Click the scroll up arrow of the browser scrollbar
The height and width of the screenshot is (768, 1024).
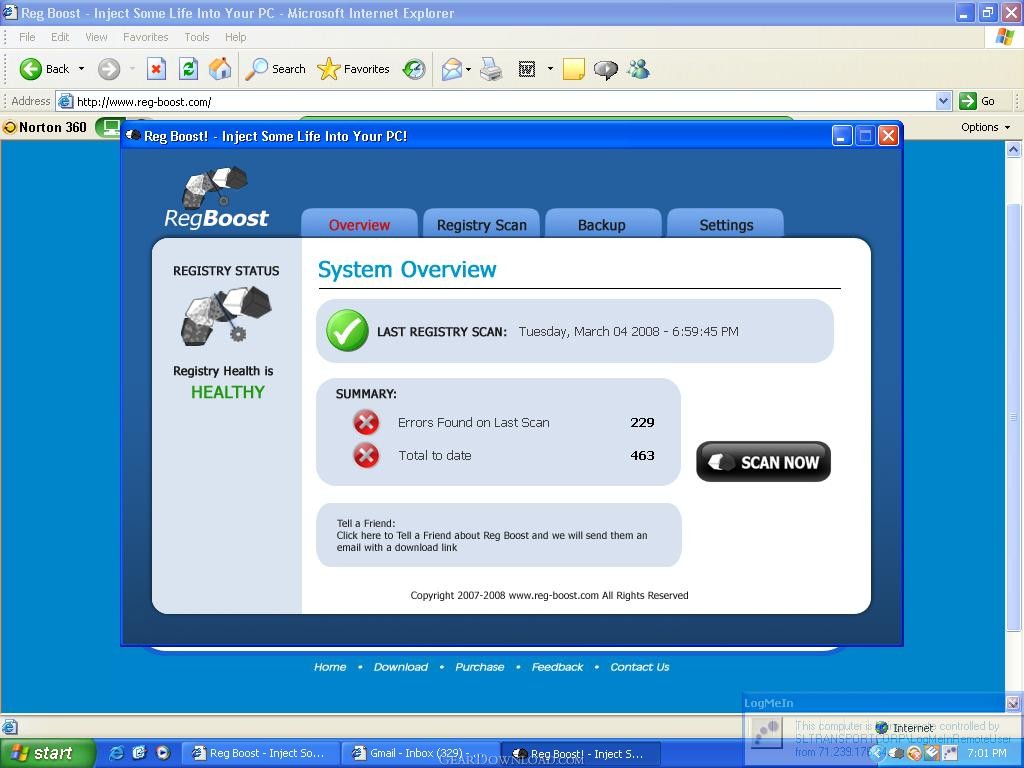(1014, 150)
